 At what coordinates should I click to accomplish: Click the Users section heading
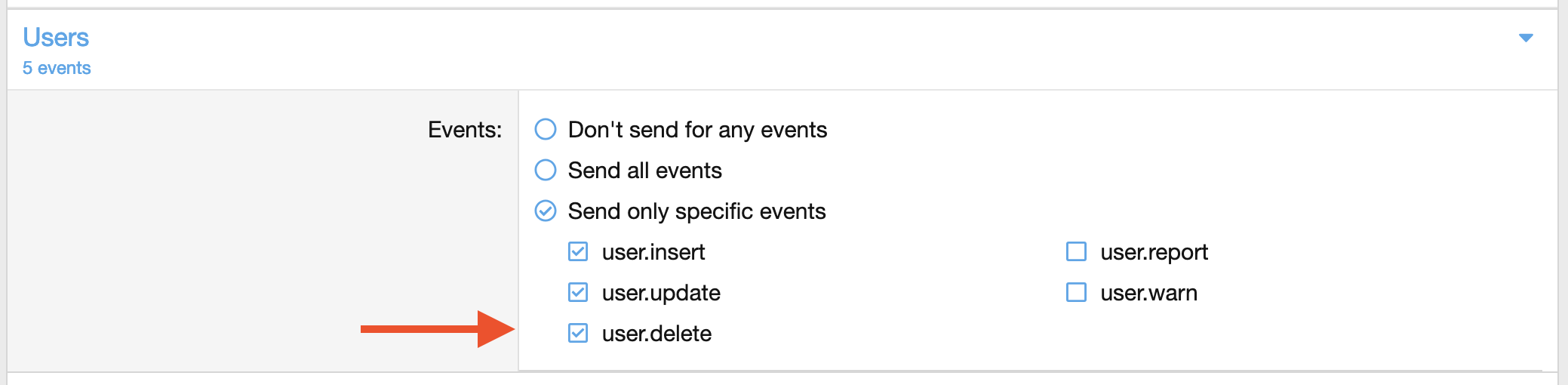click(x=56, y=37)
